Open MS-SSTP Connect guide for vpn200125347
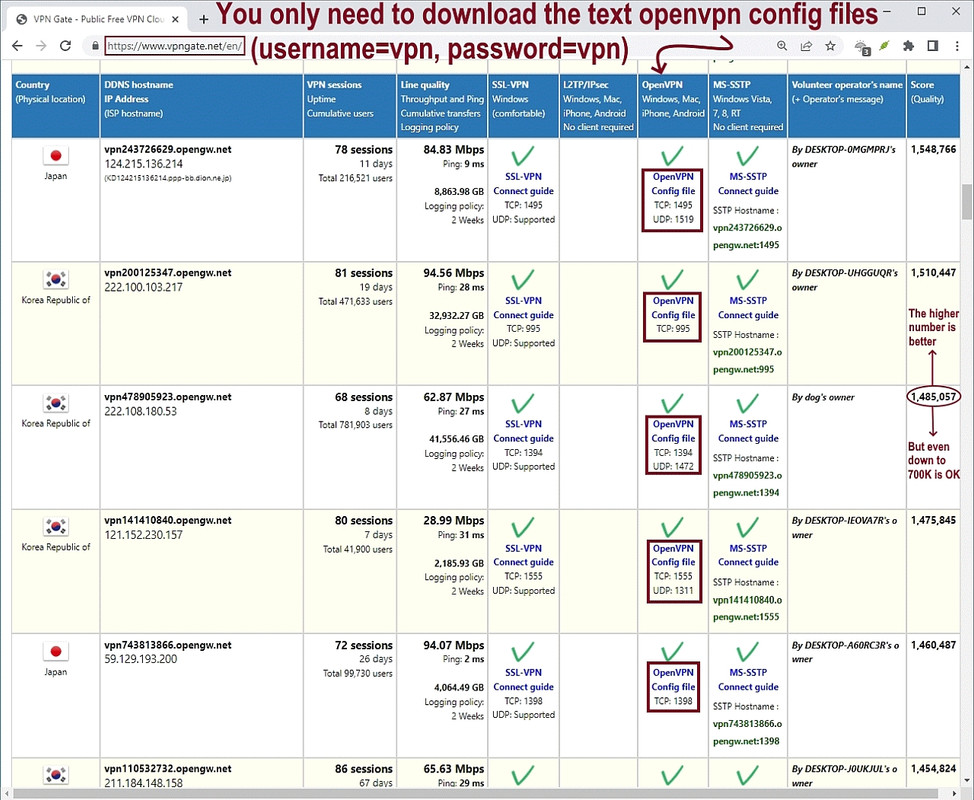 coord(748,307)
